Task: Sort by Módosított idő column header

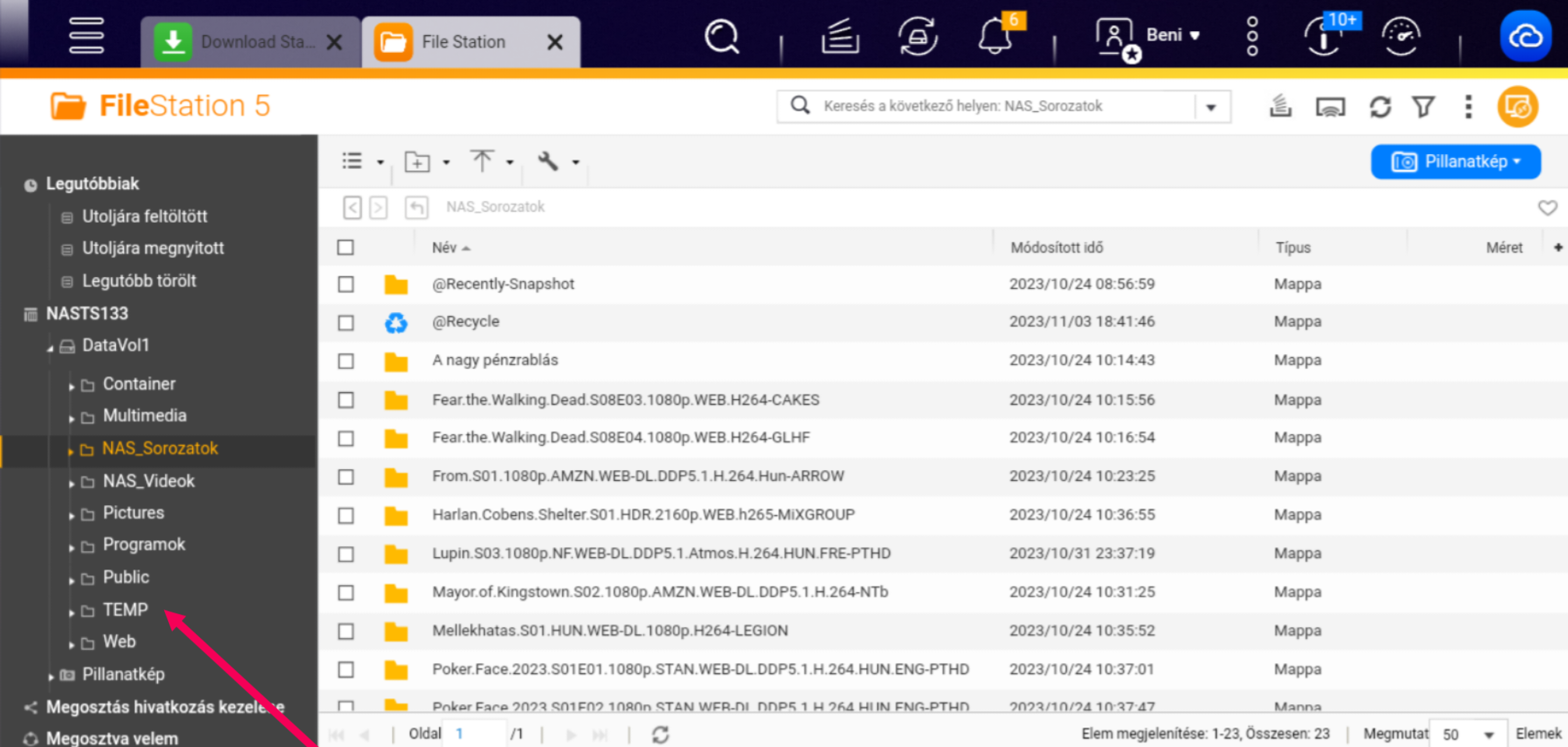Action: [x=1056, y=247]
